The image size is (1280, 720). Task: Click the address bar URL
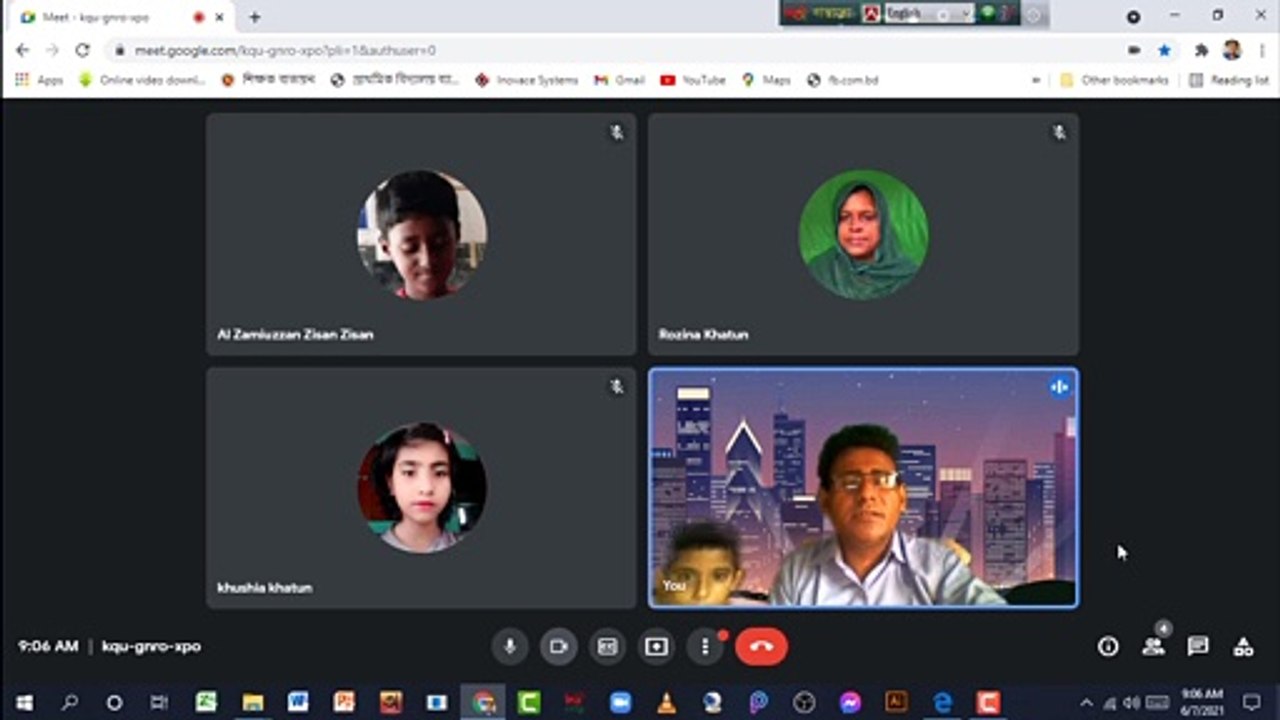(285, 50)
